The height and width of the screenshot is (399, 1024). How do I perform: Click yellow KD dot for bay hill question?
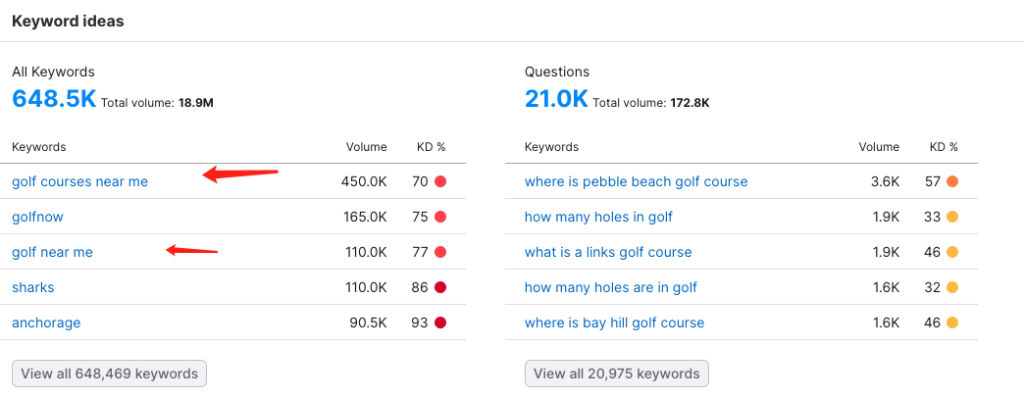click(x=952, y=323)
